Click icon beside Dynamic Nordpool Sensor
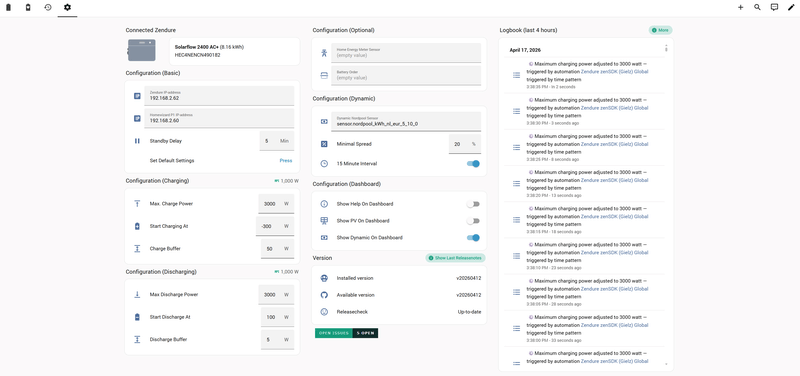Viewport: 800px width, 376px height. pos(323,121)
